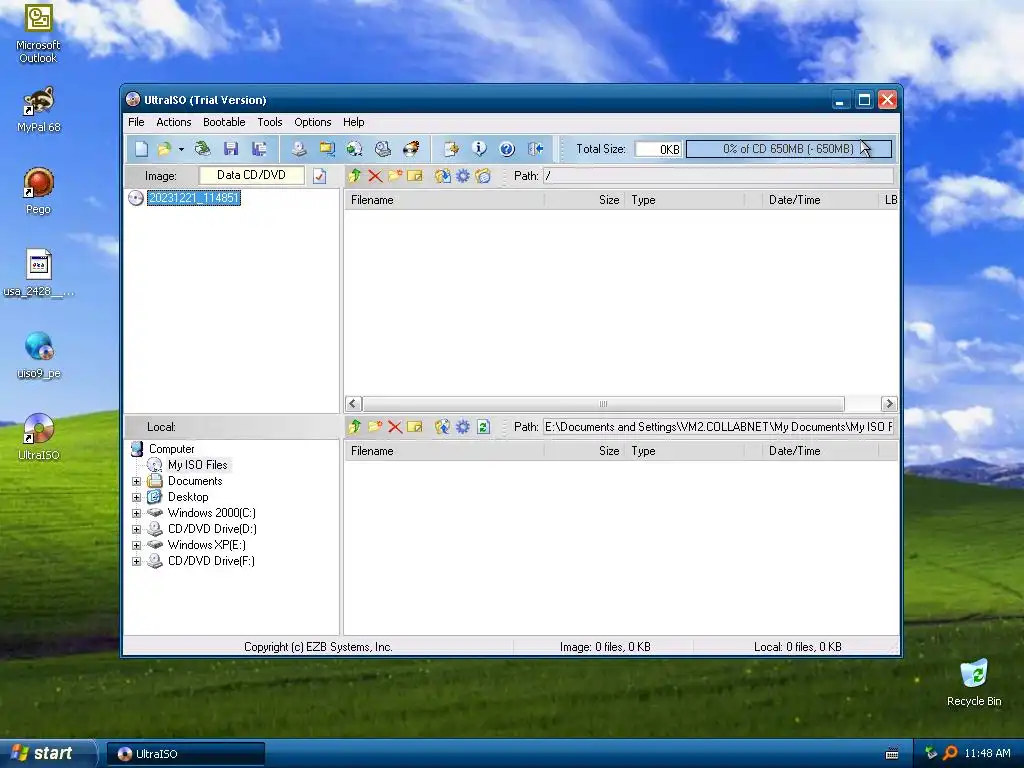Click the Image pane horizontal scrollbar thumb
This screenshot has width=1024, height=768.
(x=603, y=404)
